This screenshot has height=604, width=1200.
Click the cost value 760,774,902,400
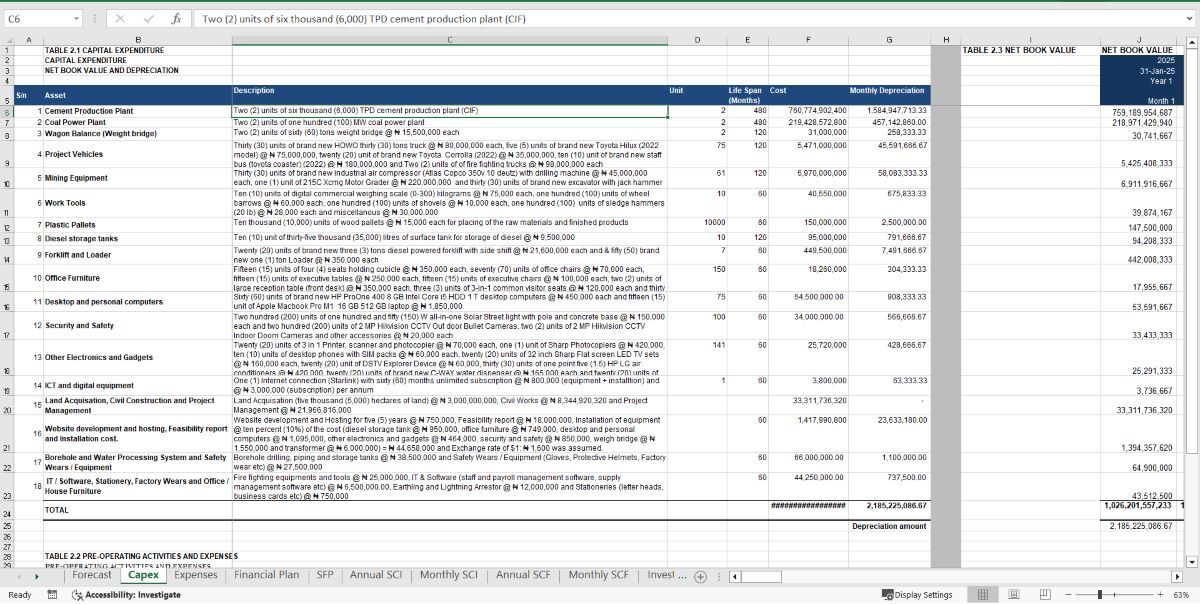tap(817, 110)
